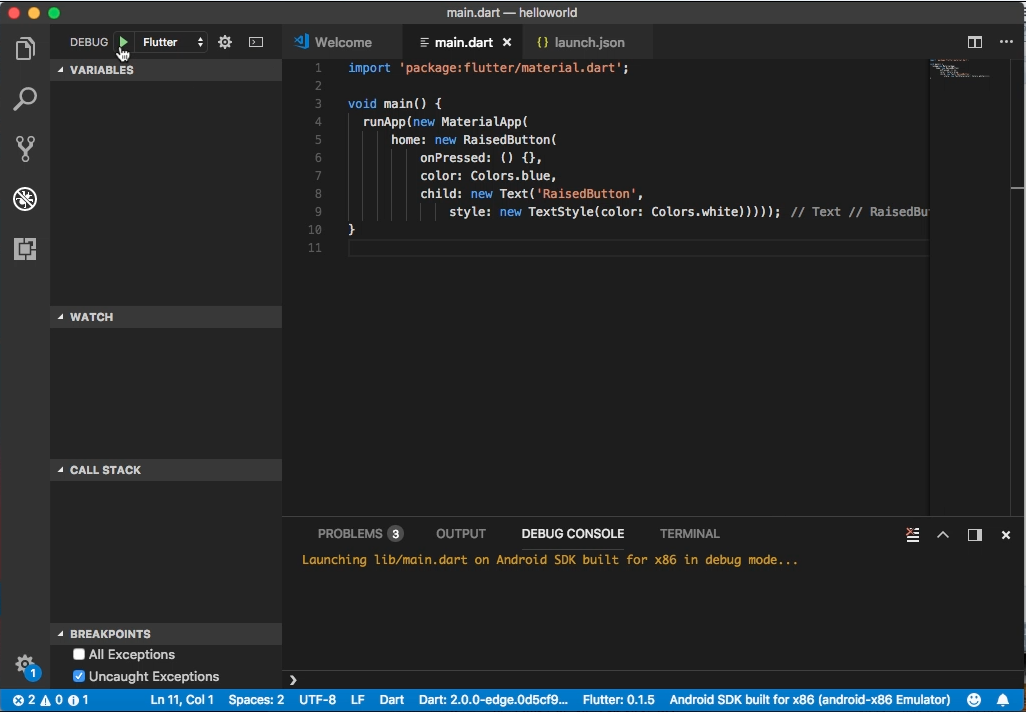Open the editor More Actions menu
1026x712 pixels.
1006,42
